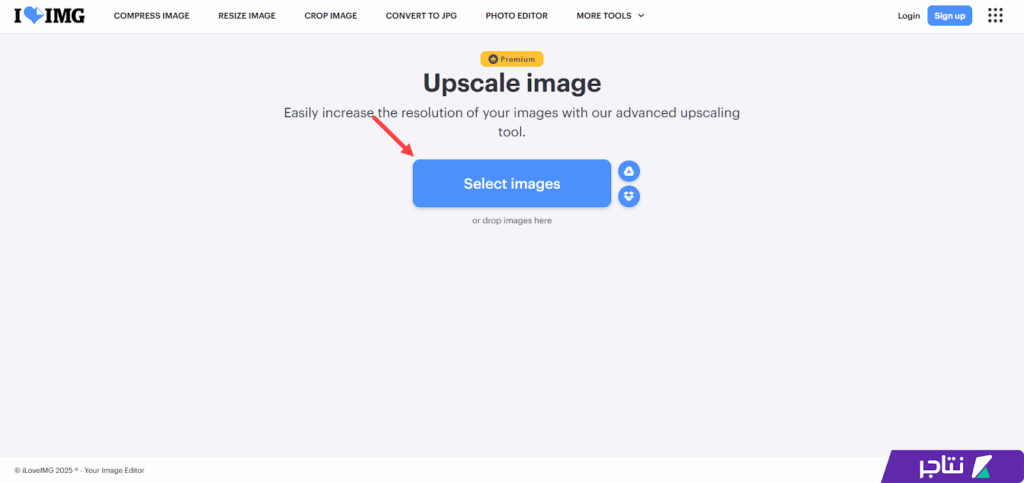
Task: Click the Premium crown badge
Action: pos(512,59)
